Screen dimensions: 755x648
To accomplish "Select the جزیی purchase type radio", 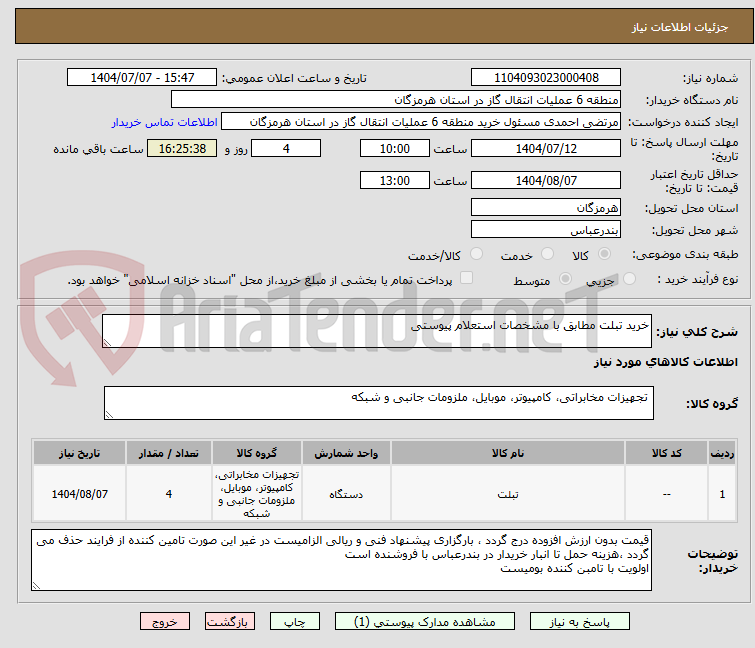I will pyautogui.click(x=629, y=279).
